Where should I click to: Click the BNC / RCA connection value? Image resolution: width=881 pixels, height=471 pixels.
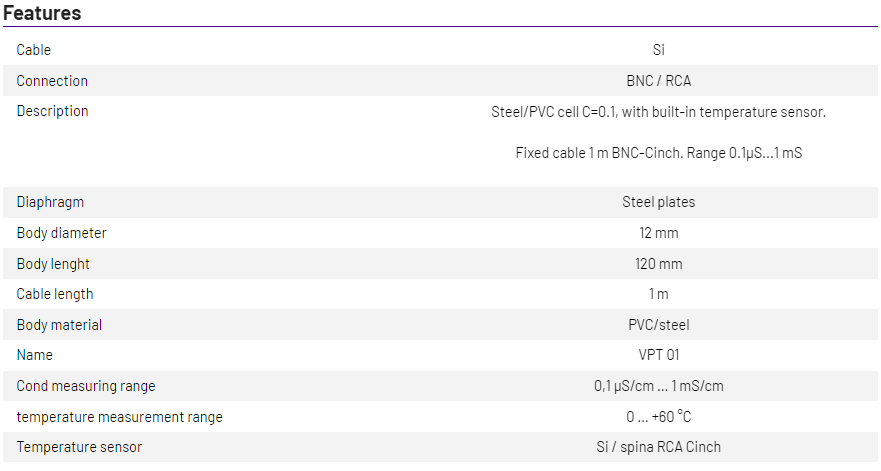[x=658, y=81]
